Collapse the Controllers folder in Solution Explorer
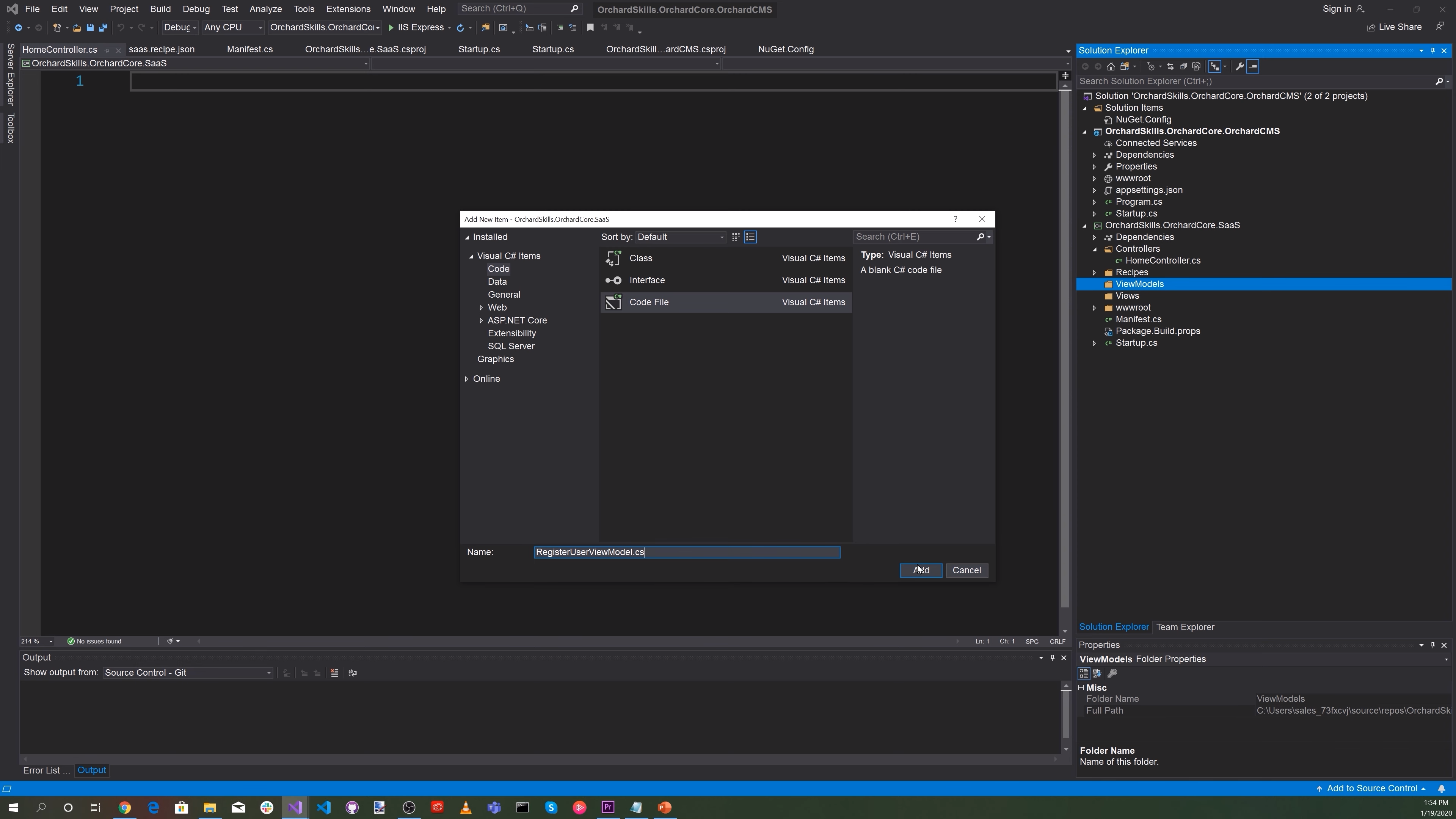The height and width of the screenshot is (819, 1456). point(1094,249)
